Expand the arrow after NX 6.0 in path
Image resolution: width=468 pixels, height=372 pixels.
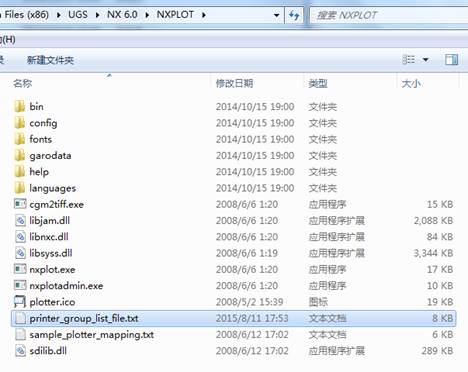(147, 15)
